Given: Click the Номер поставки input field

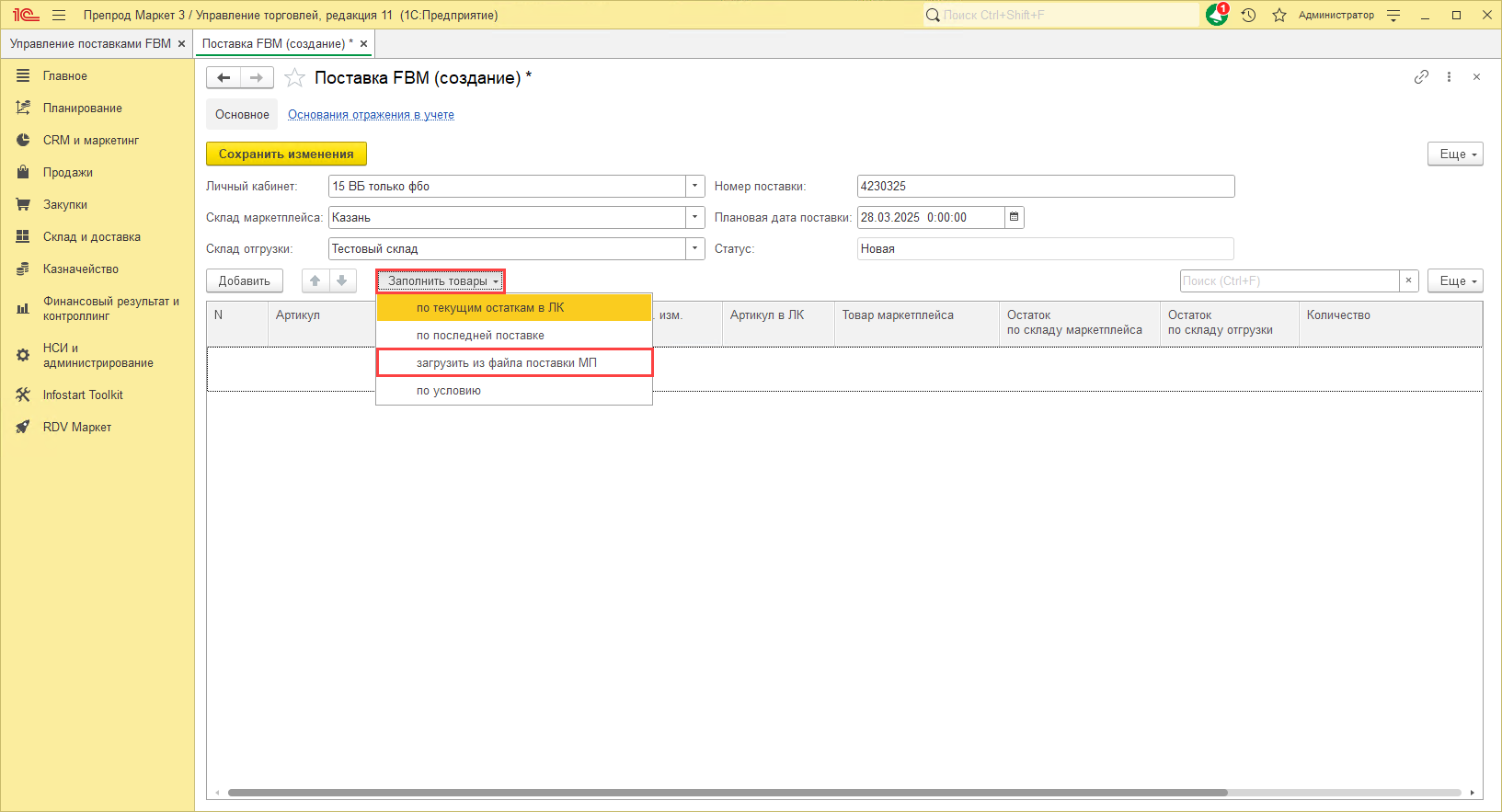Looking at the screenshot, I should pos(1045,186).
